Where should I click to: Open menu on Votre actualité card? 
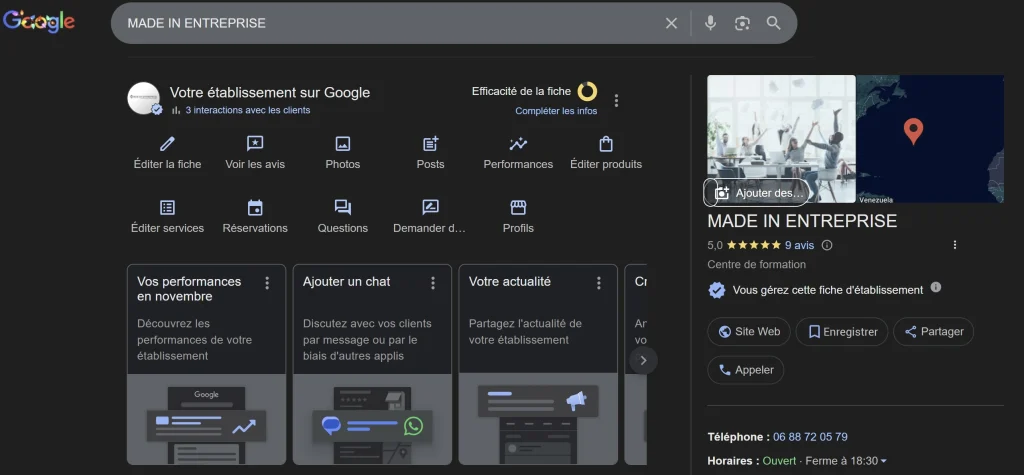(x=599, y=283)
